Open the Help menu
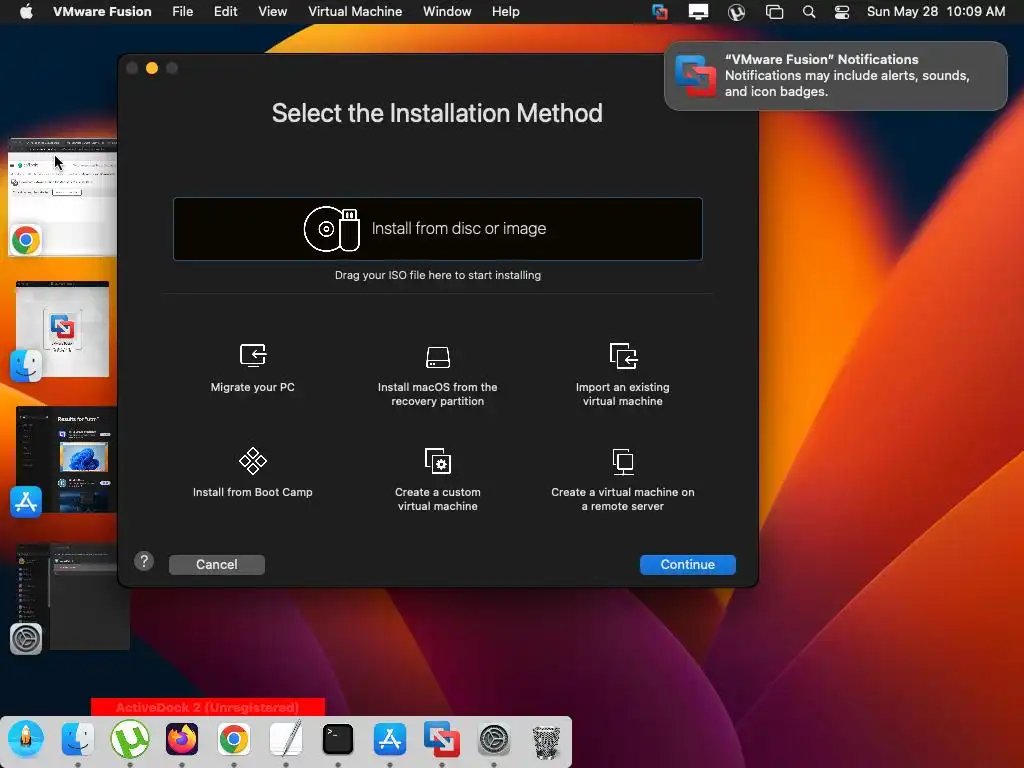Image resolution: width=1024 pixels, height=768 pixels. pyautogui.click(x=505, y=12)
